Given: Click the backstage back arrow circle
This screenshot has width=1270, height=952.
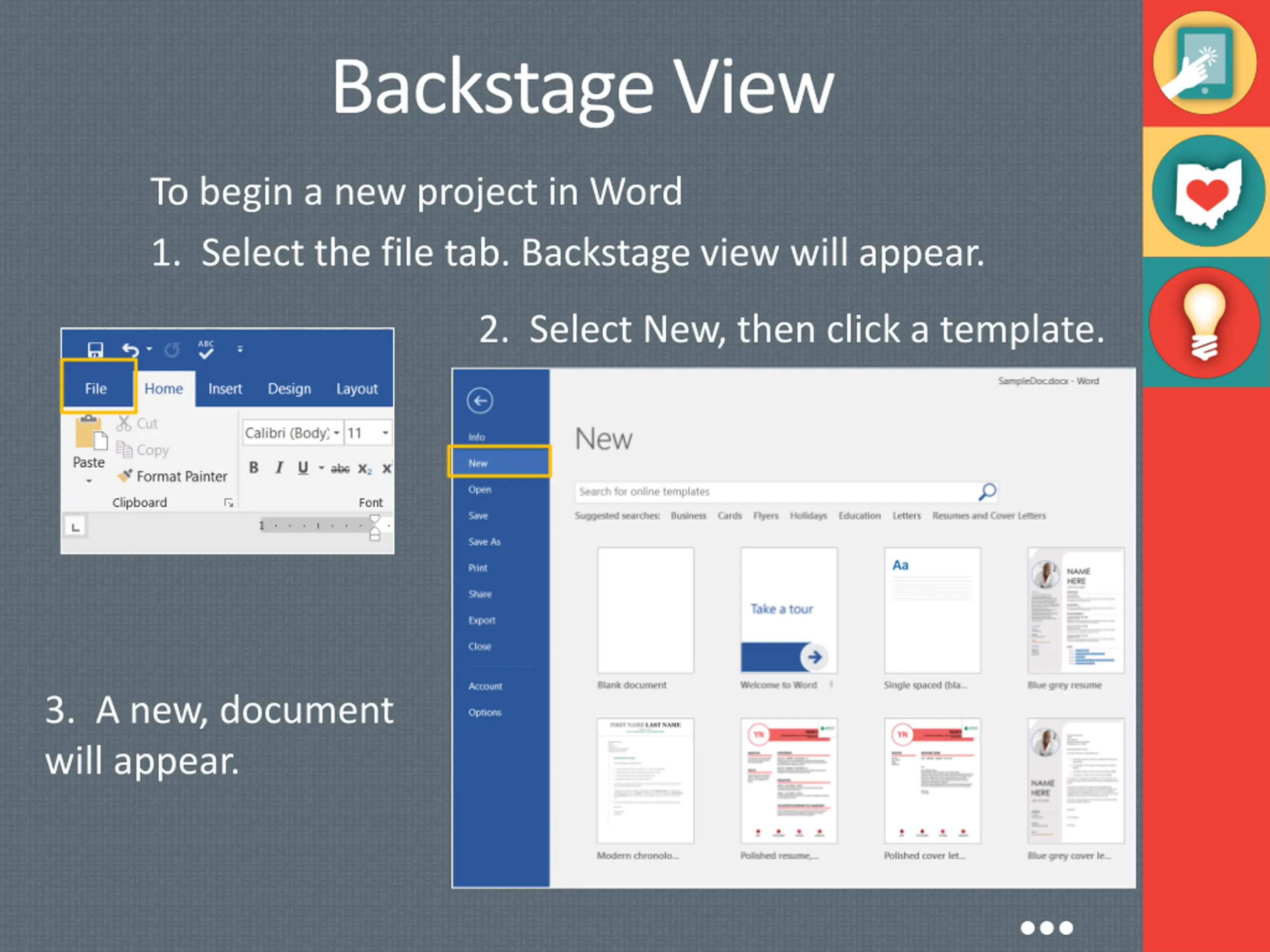Looking at the screenshot, I should click(x=479, y=401).
